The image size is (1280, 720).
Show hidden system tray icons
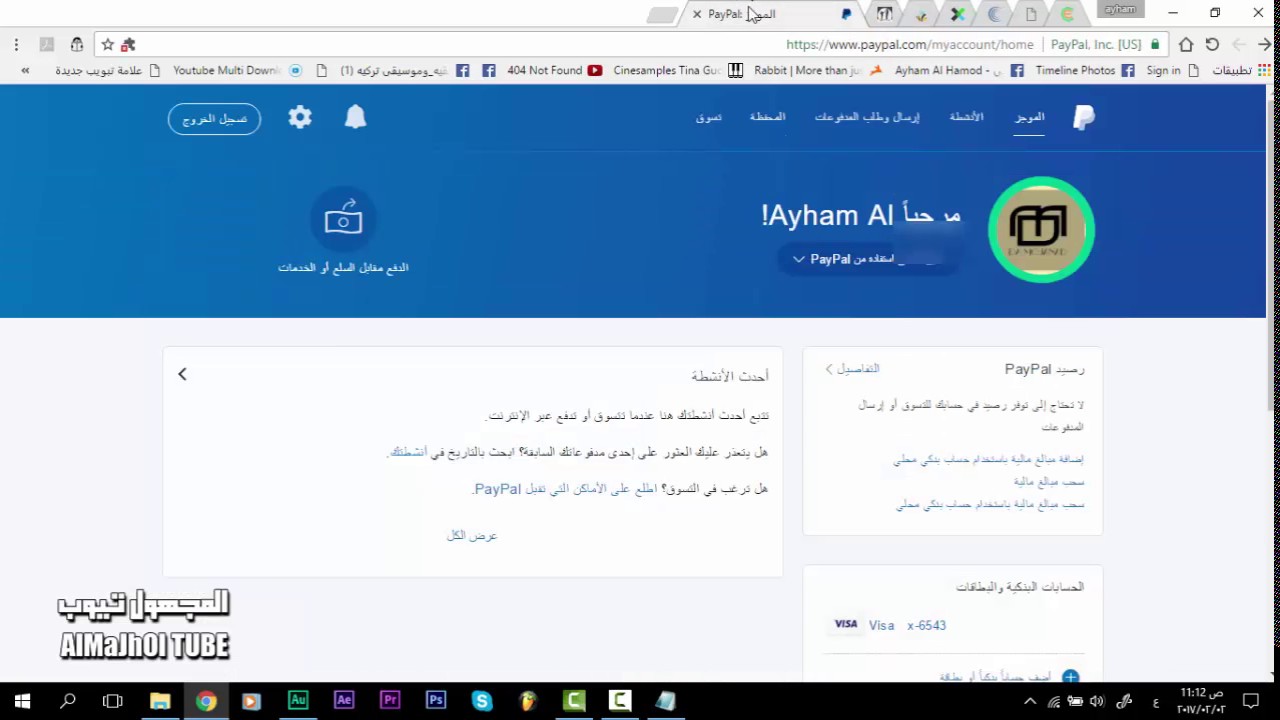[x=1030, y=702]
